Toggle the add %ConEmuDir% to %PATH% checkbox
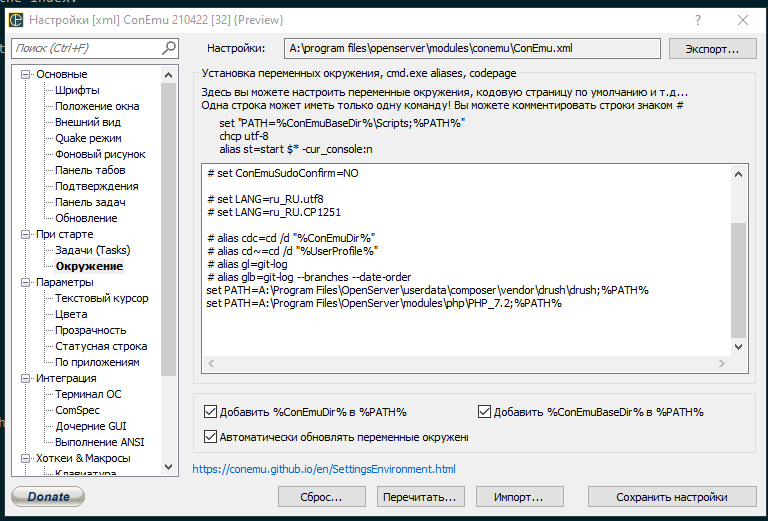 pos(210,411)
